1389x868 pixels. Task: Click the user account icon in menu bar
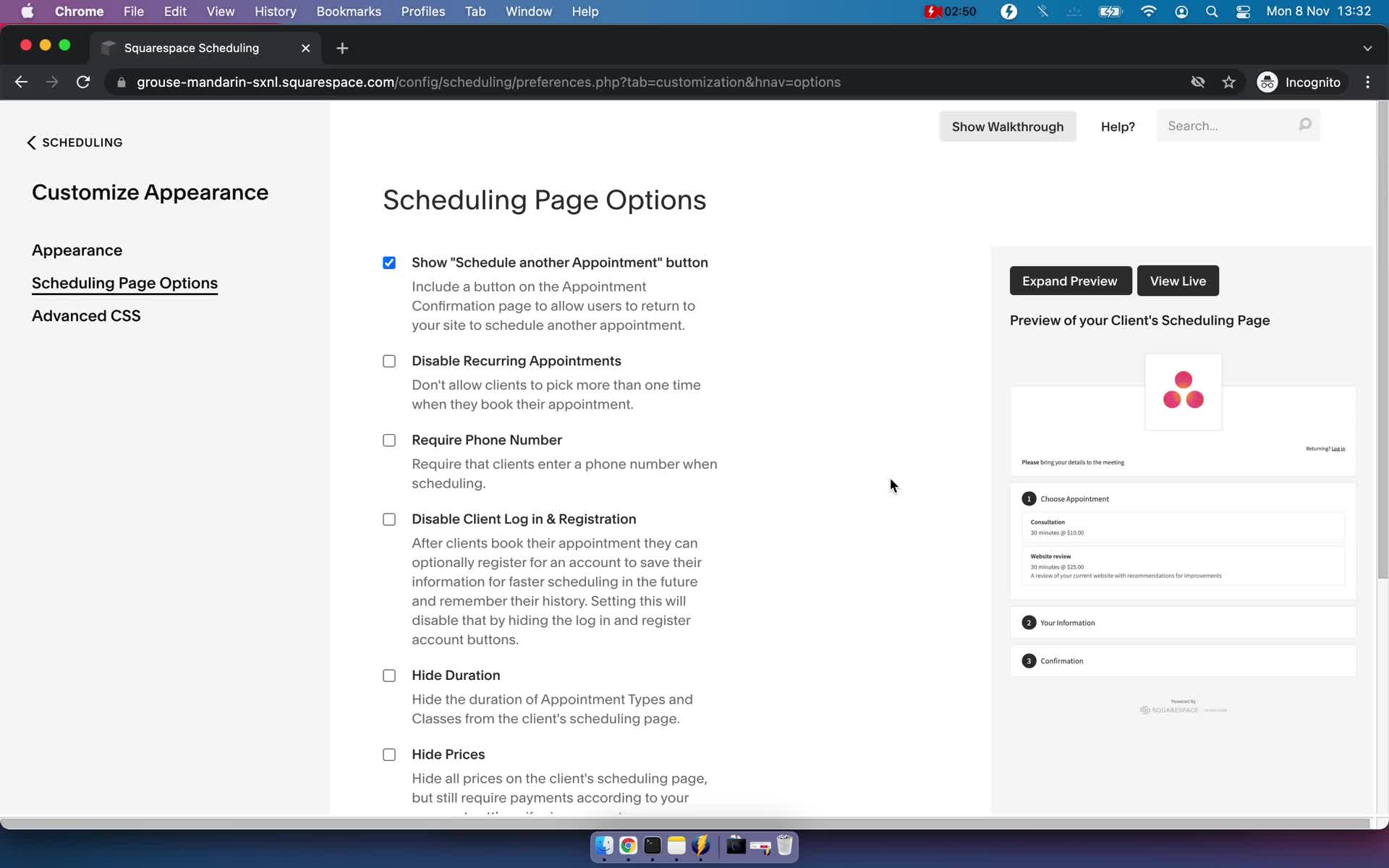(1181, 12)
